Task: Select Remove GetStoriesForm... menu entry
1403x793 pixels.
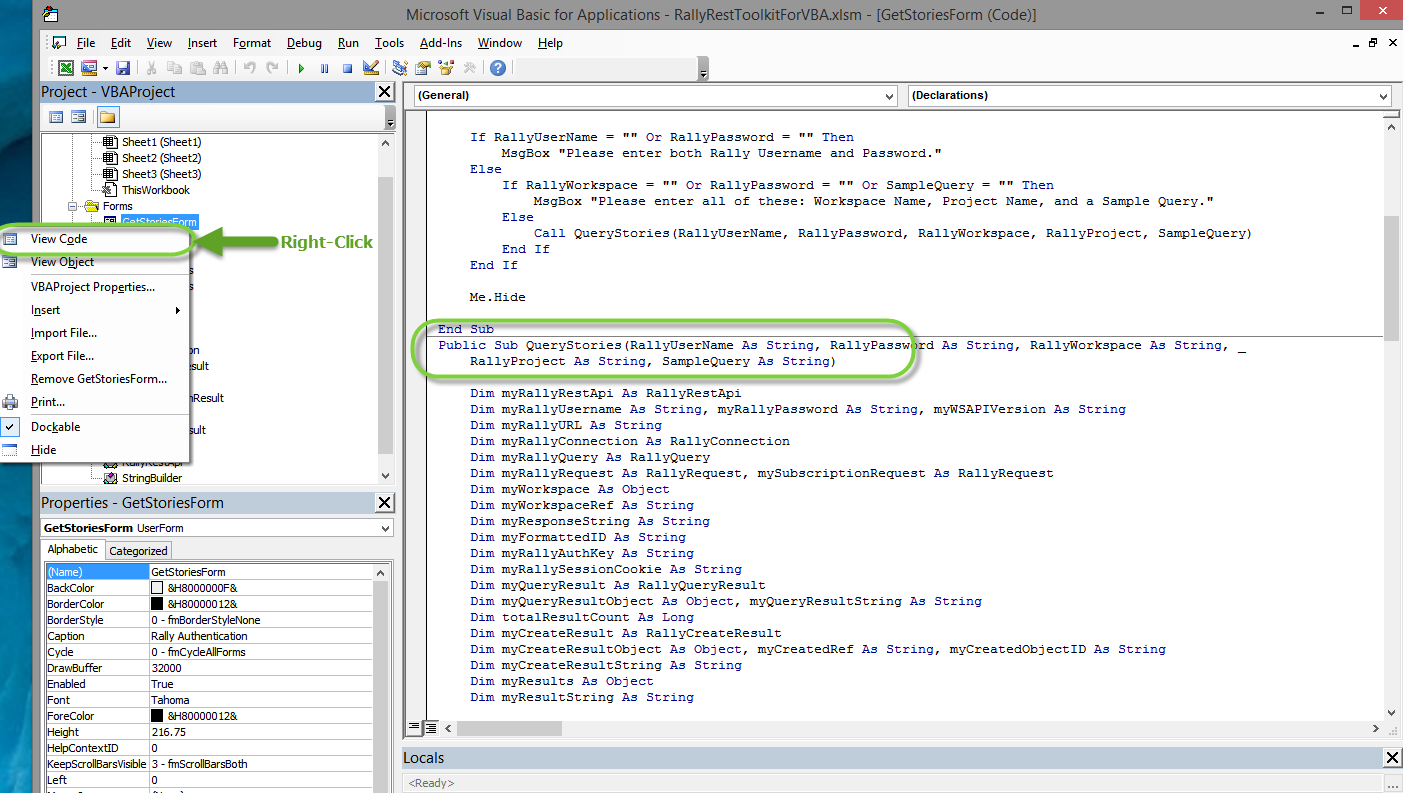Action: pyautogui.click(x=99, y=379)
